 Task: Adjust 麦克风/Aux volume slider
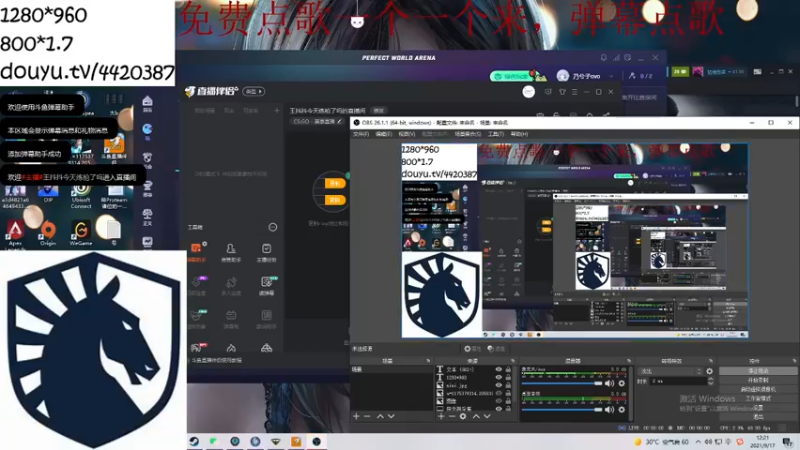click(x=562, y=383)
